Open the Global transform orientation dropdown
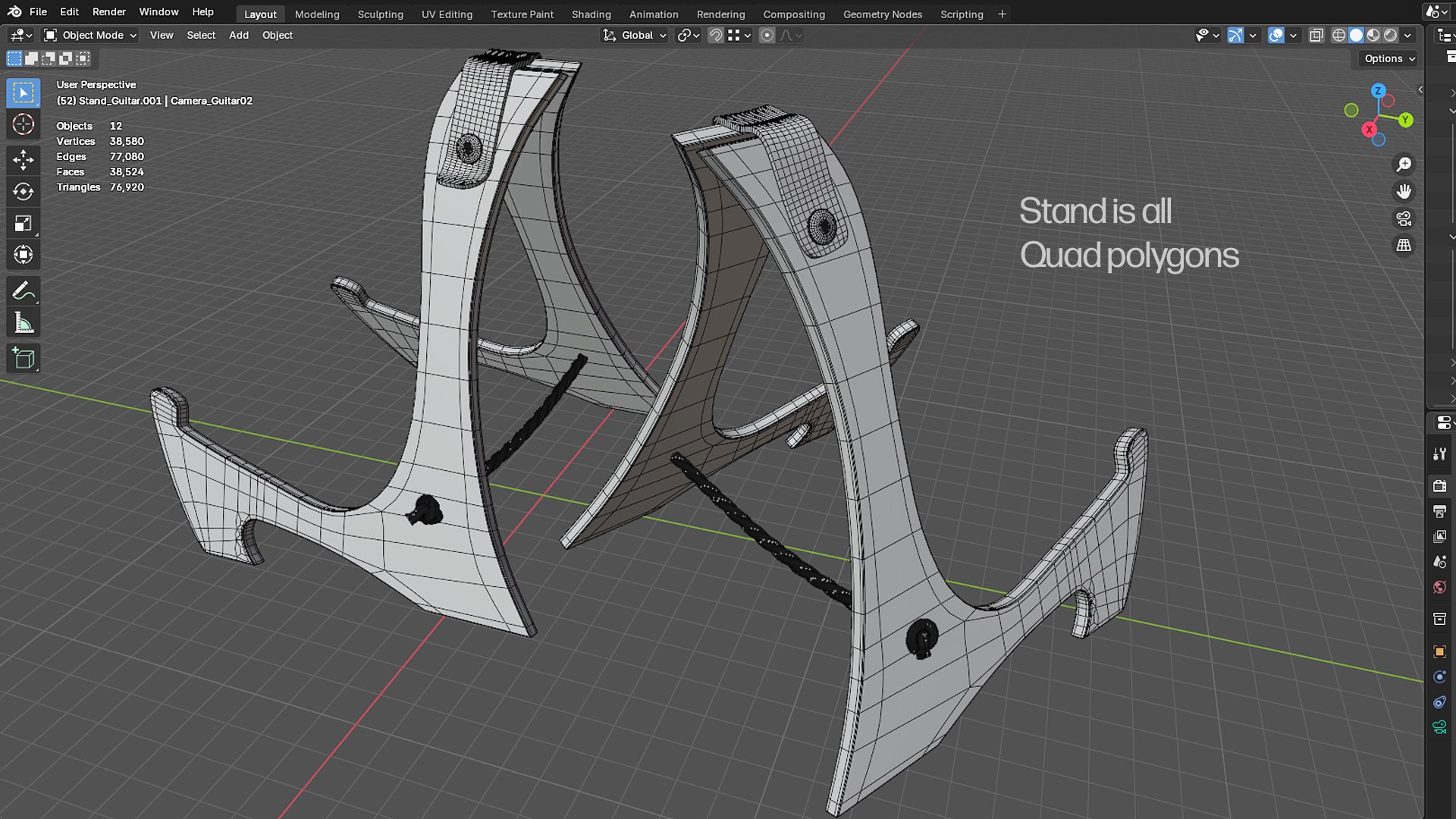The width and height of the screenshot is (1456, 819). (x=635, y=35)
